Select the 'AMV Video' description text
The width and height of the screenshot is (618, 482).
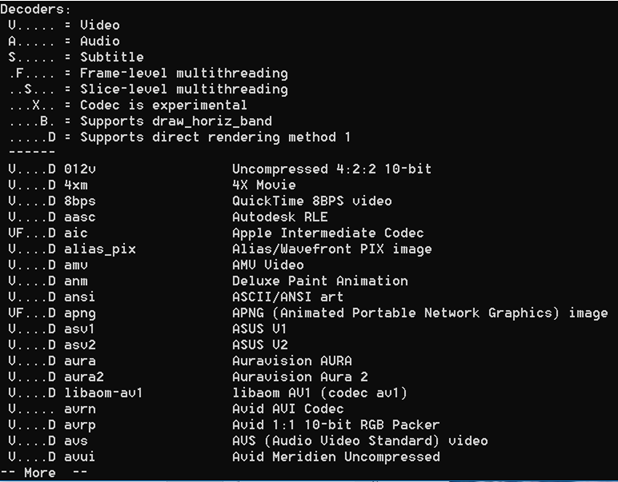point(268,265)
